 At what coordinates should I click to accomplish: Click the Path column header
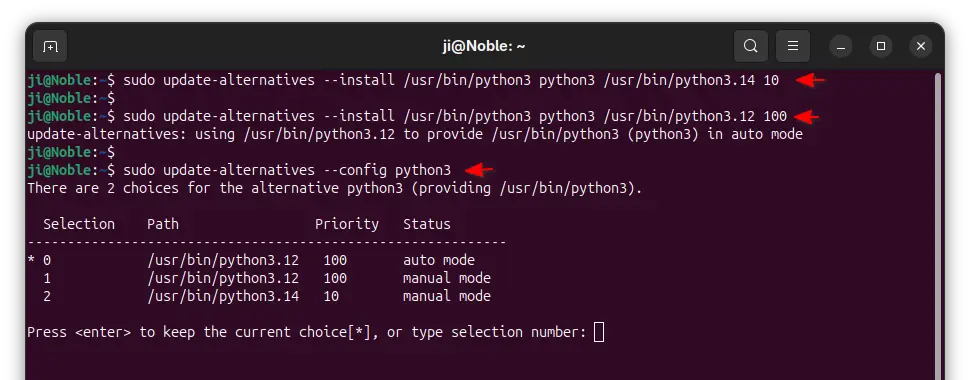163,224
